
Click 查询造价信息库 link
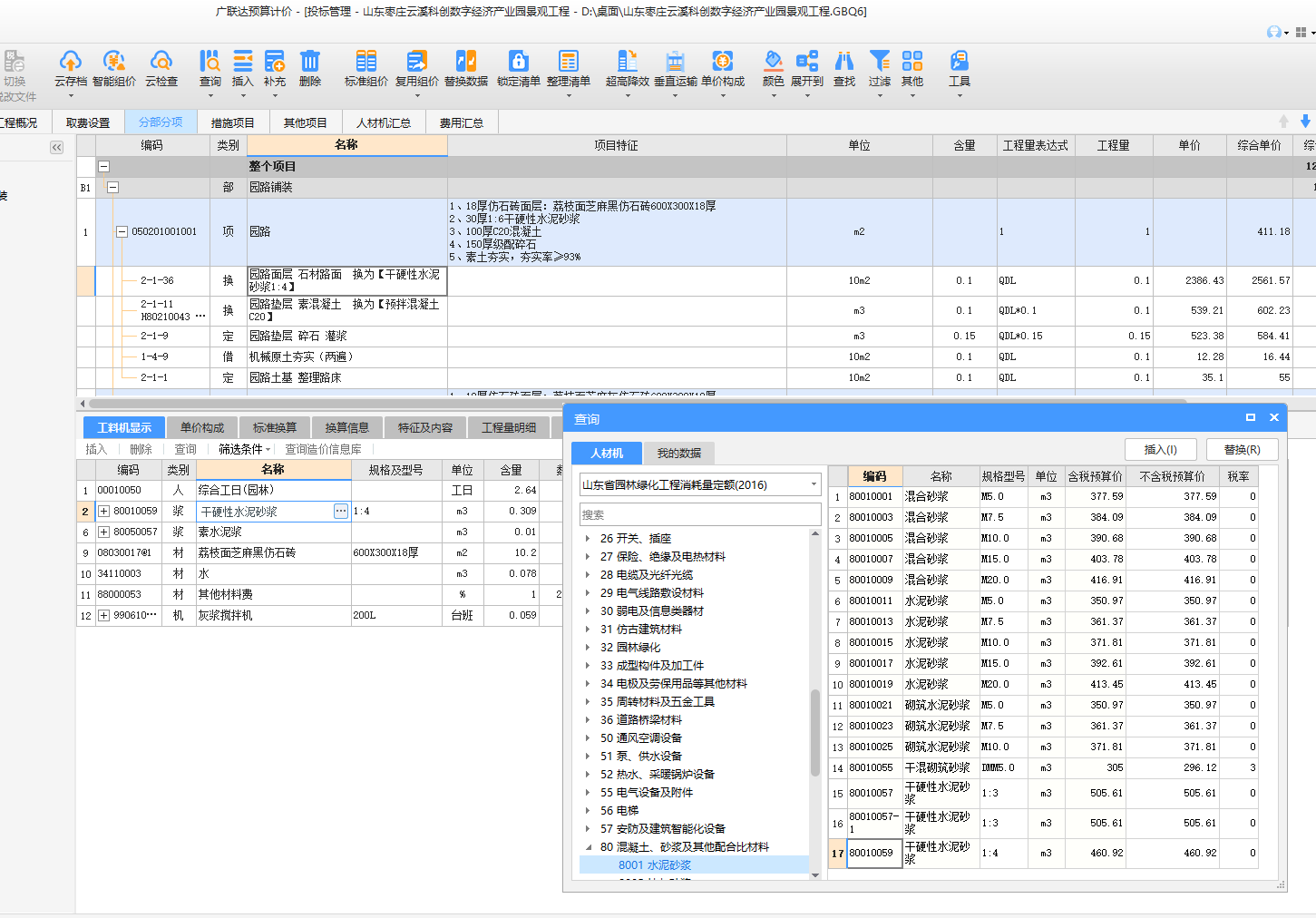click(x=324, y=449)
